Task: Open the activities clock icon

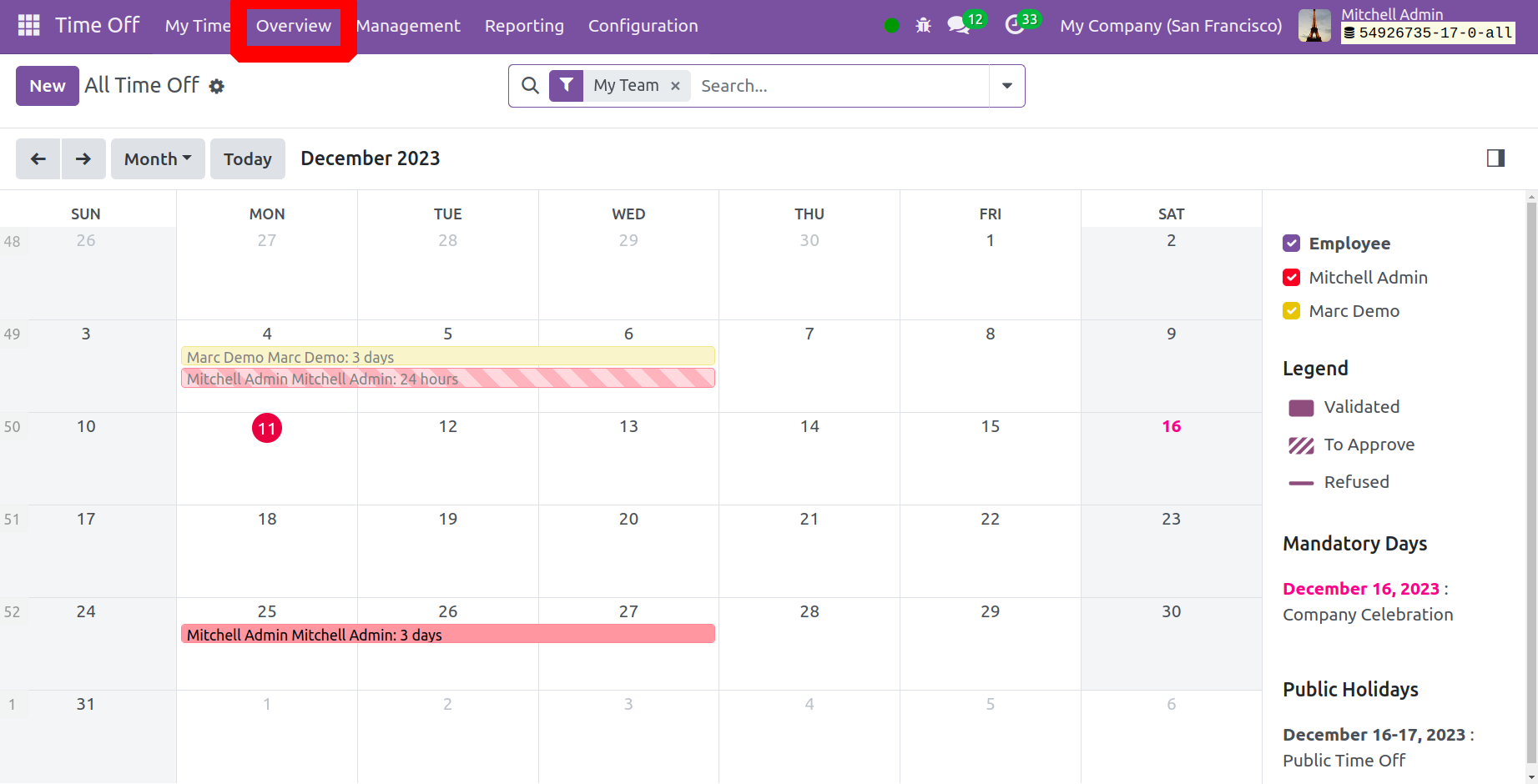Action: click(1015, 26)
